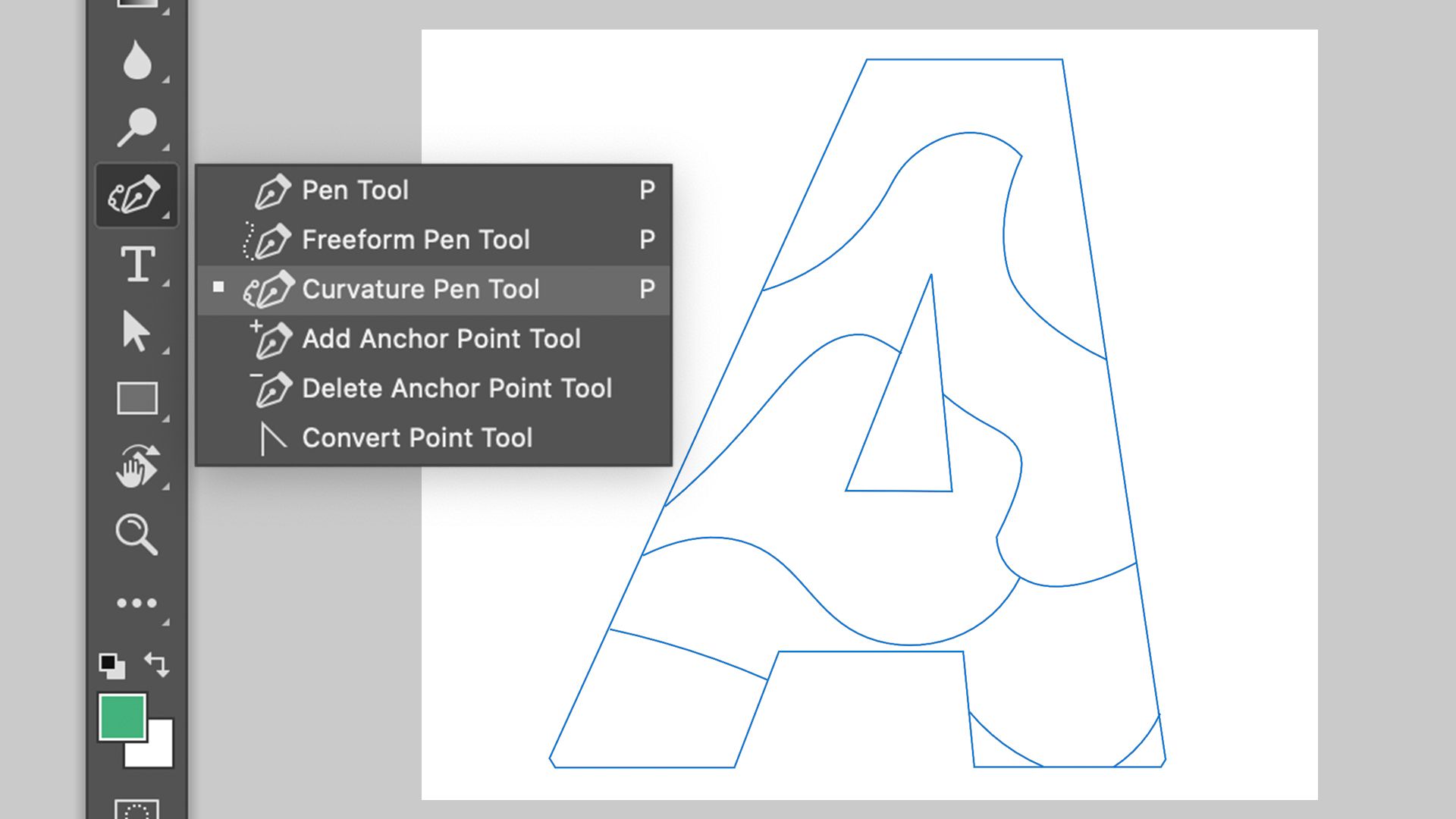Toggle the Curvature Pen Tool indicator square
The width and height of the screenshot is (1456, 819).
tap(220, 289)
